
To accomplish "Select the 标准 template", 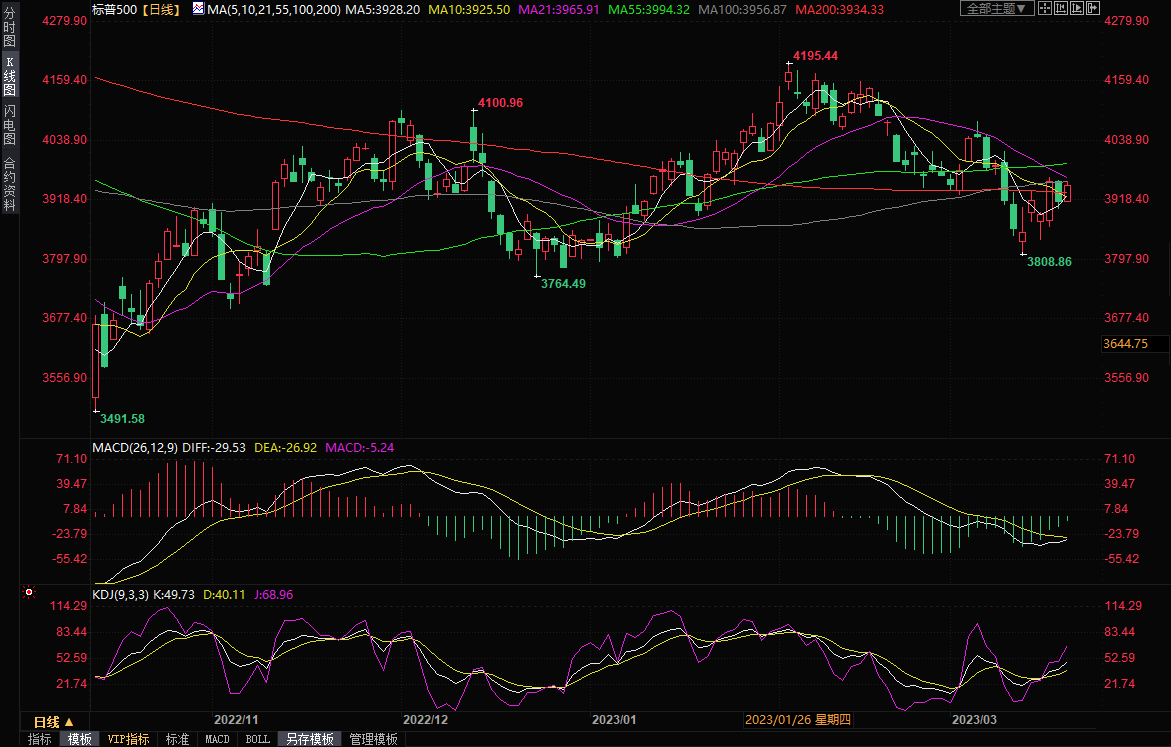I will (177, 739).
